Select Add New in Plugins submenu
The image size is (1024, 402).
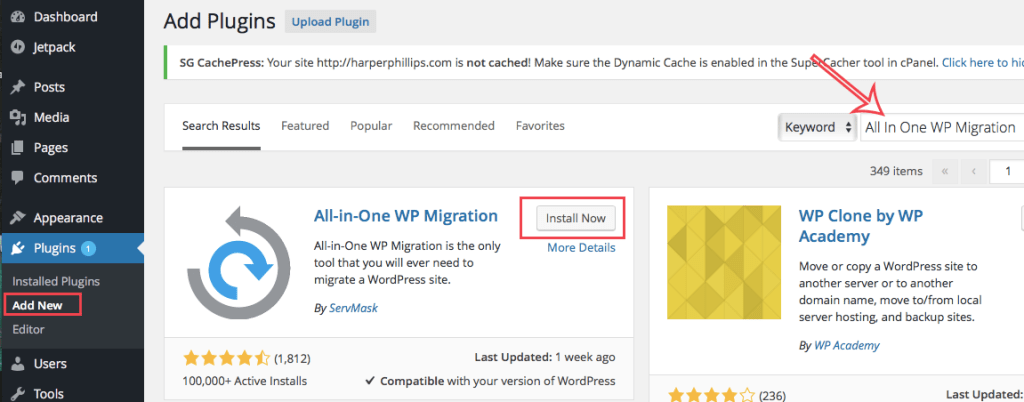37,304
